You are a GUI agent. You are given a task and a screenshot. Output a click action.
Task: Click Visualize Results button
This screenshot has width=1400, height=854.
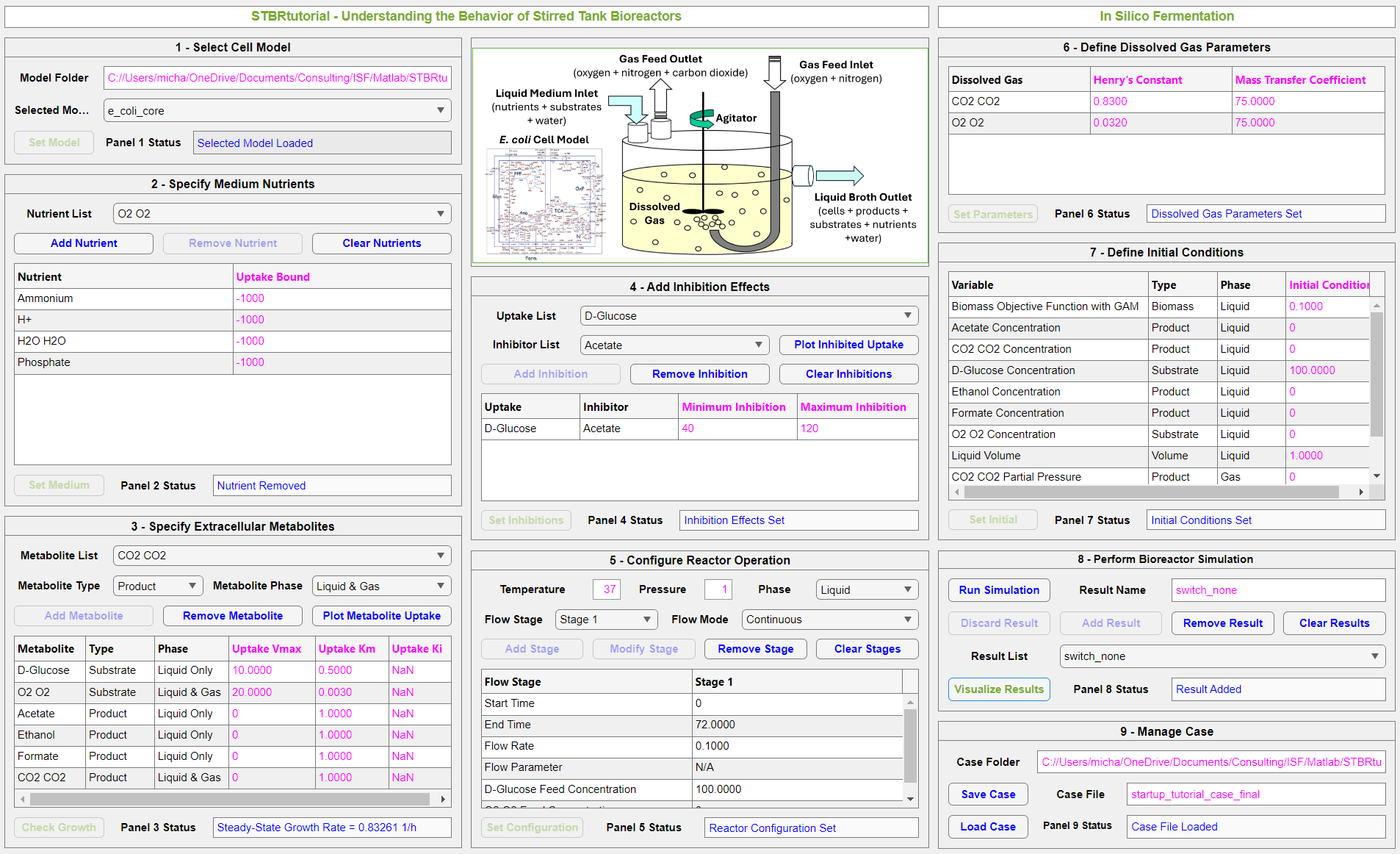(x=999, y=689)
